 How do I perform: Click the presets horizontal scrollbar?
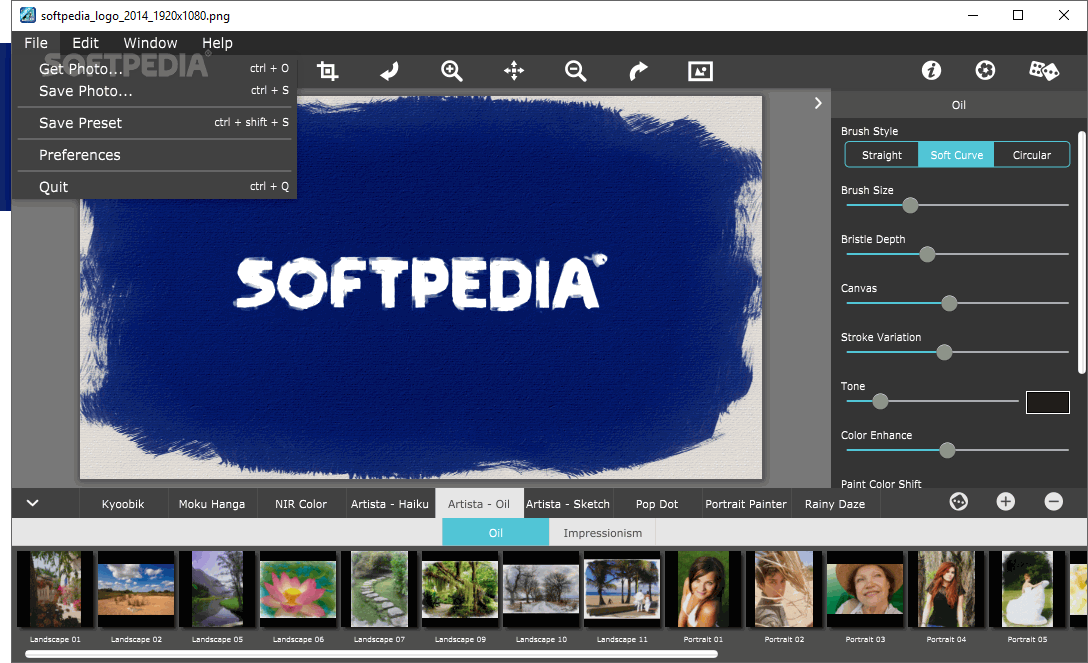371,654
